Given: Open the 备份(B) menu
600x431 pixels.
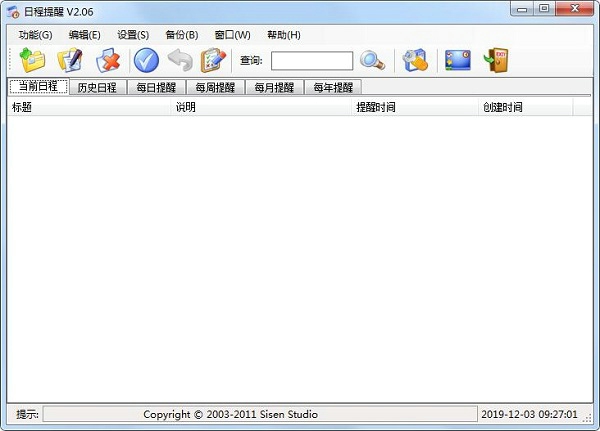Looking at the screenshot, I should pyautogui.click(x=182, y=35).
